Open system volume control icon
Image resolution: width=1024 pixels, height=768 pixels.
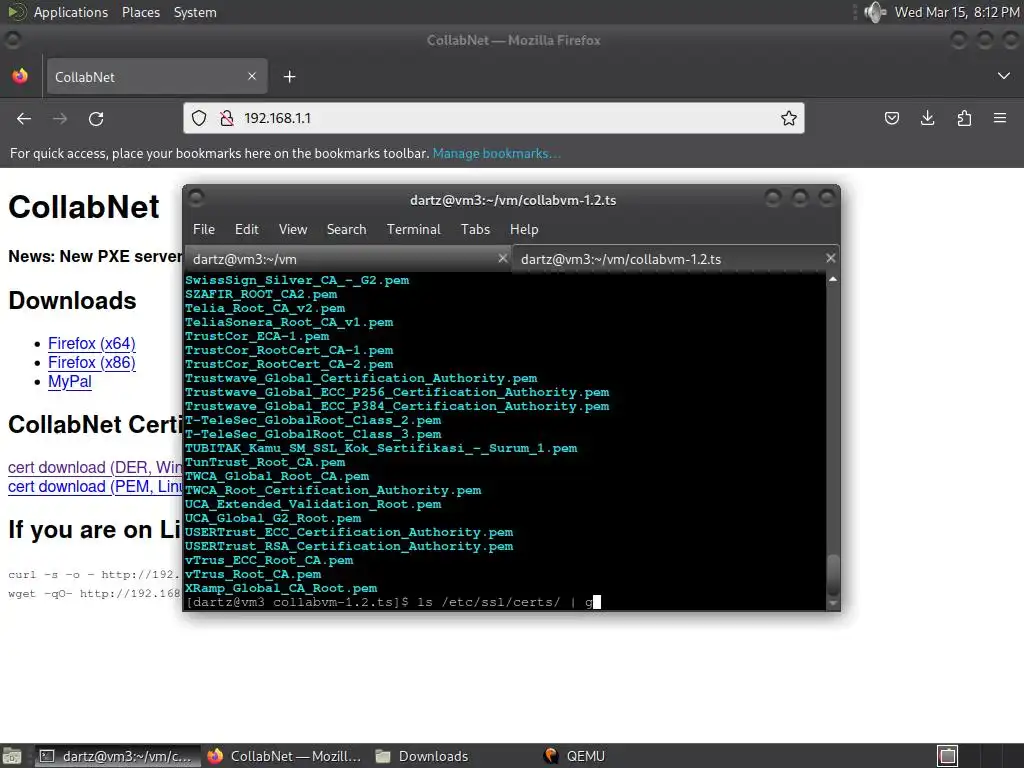coord(874,12)
